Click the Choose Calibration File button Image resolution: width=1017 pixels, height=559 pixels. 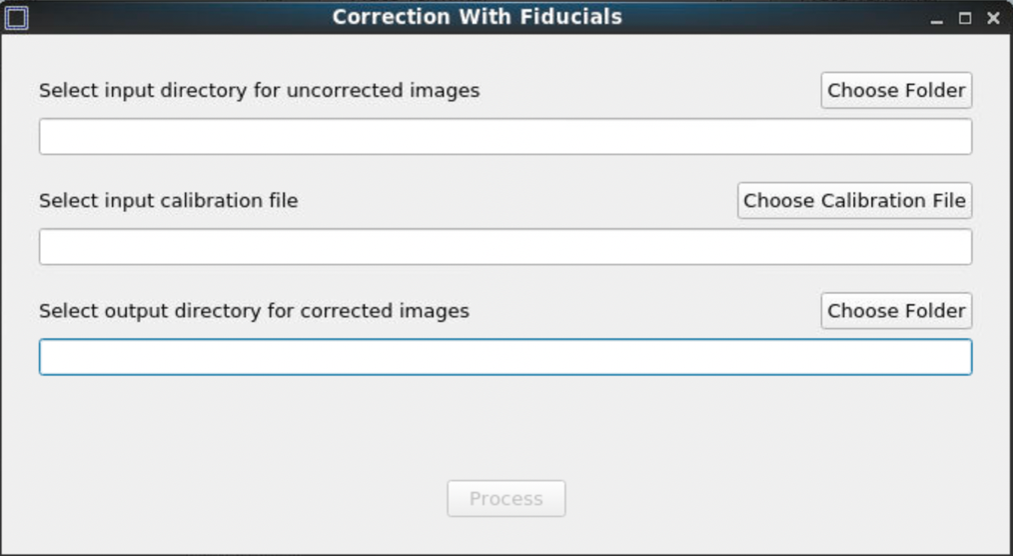pos(854,200)
